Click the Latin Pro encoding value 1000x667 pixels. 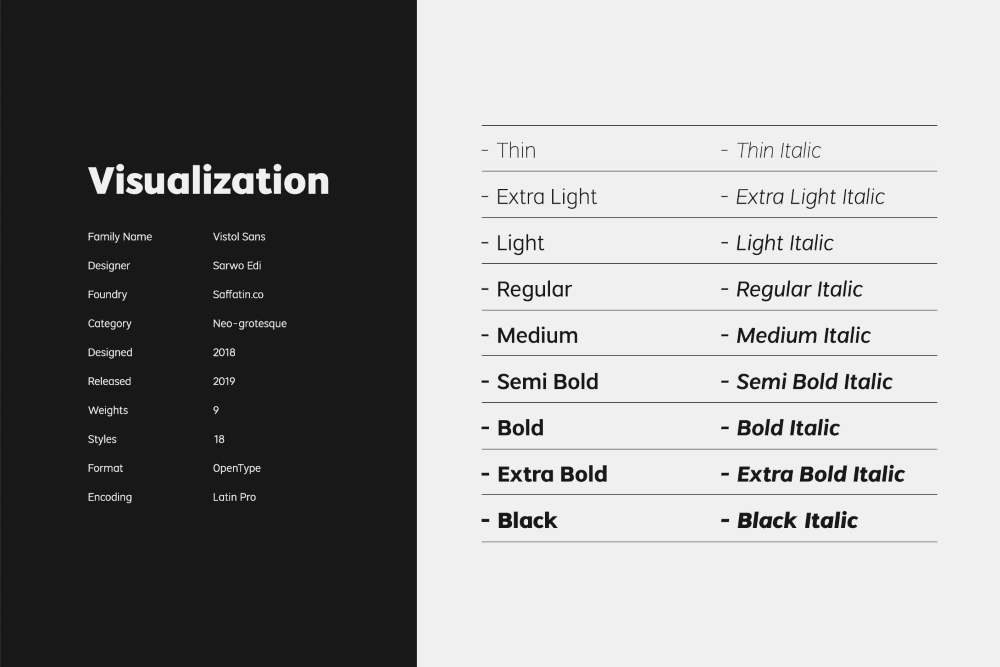point(234,497)
